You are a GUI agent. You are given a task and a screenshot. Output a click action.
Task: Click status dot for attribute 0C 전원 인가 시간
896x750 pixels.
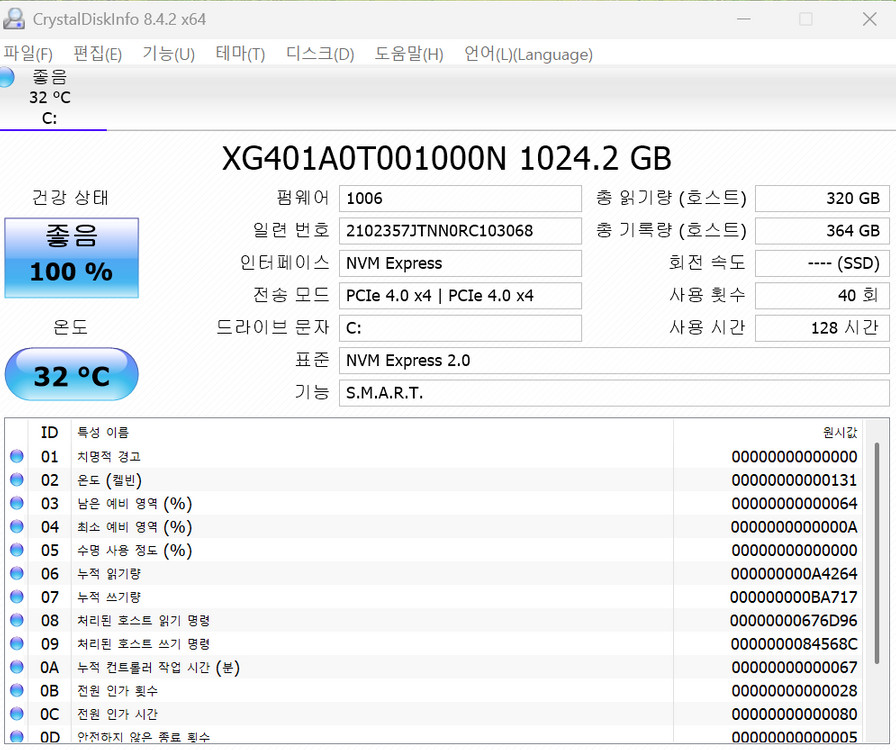pos(17,714)
